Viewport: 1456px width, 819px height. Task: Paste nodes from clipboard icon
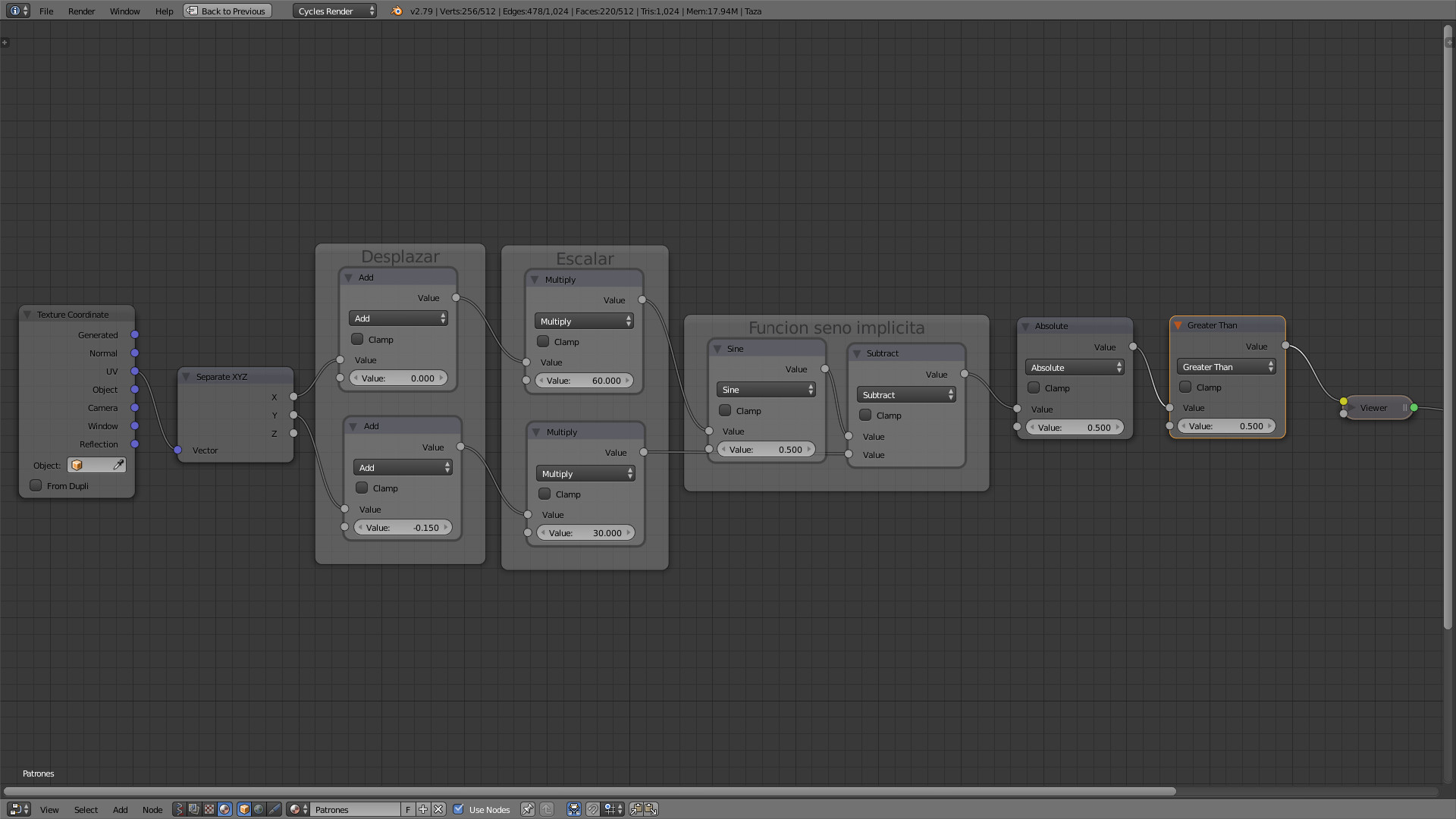pos(651,809)
